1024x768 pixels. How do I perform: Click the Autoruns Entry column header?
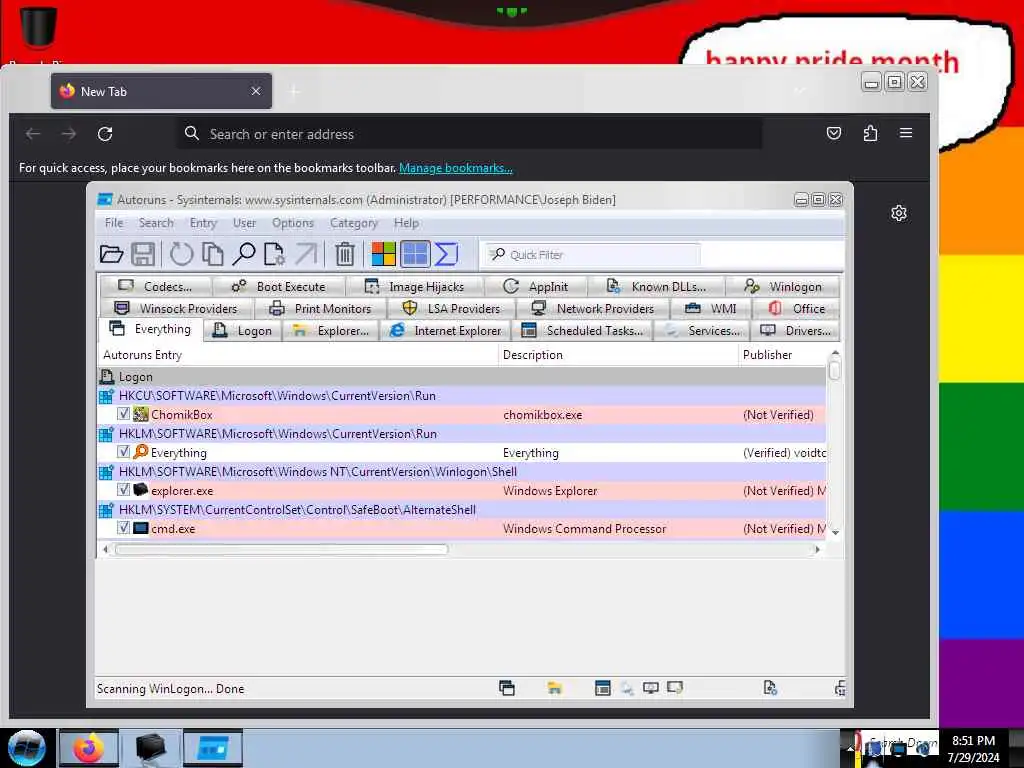coord(297,355)
